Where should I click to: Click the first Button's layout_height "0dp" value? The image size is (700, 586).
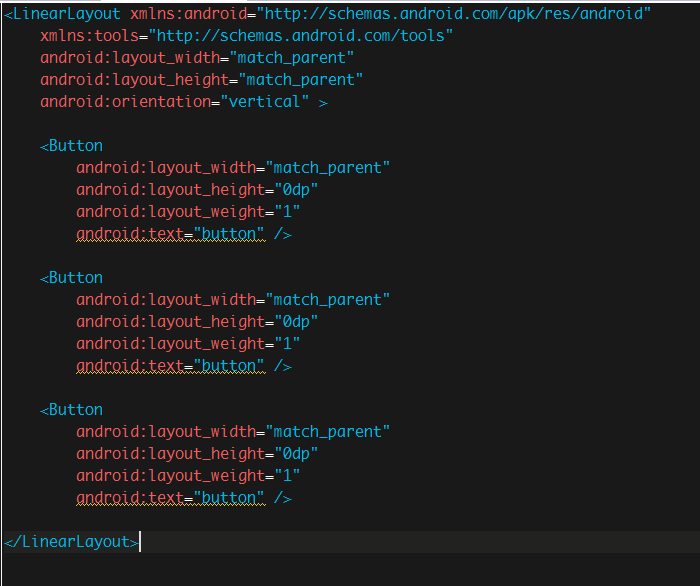click(296, 190)
